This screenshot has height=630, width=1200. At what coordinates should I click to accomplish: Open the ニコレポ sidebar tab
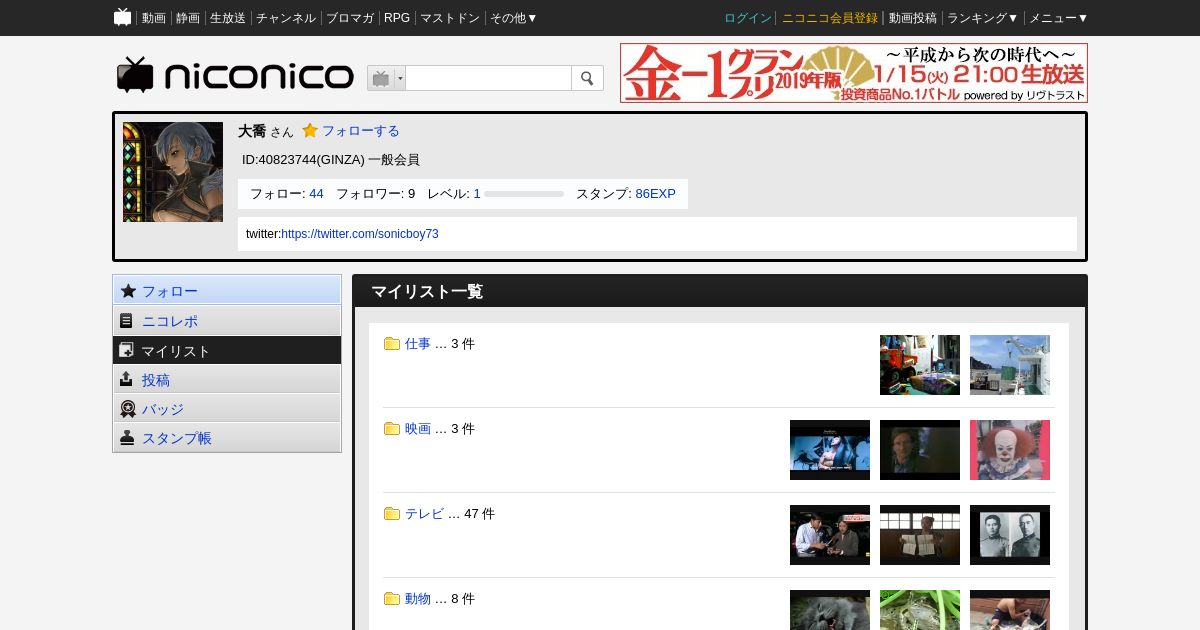(x=227, y=320)
